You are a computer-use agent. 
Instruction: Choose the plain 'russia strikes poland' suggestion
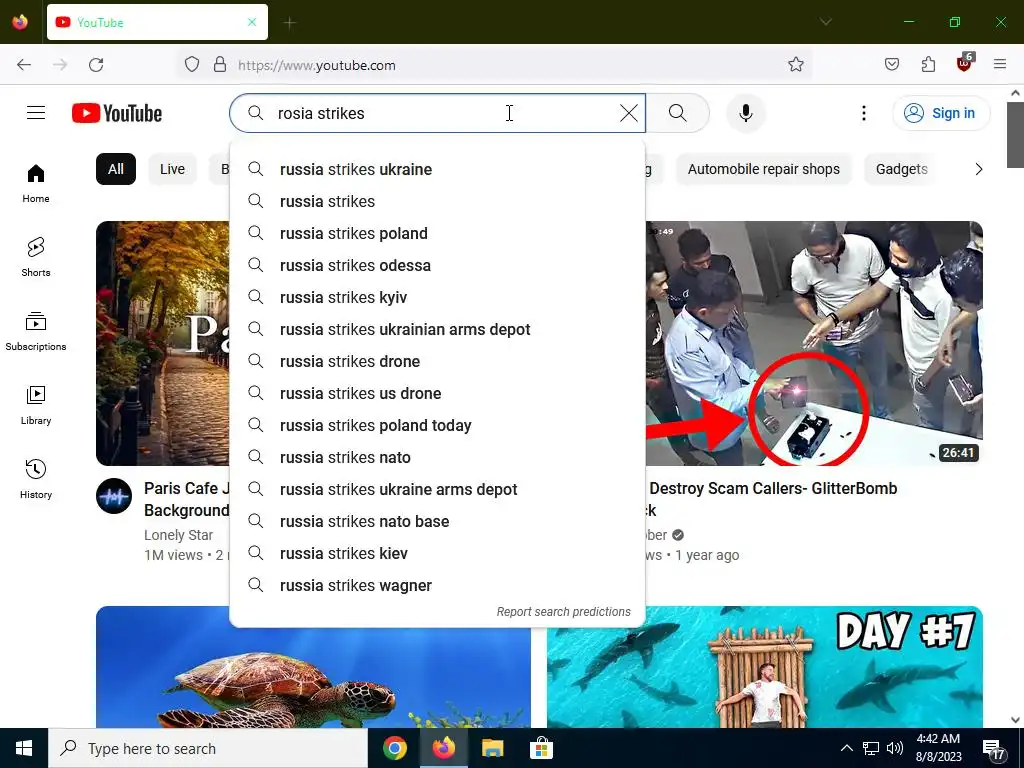pos(438,233)
